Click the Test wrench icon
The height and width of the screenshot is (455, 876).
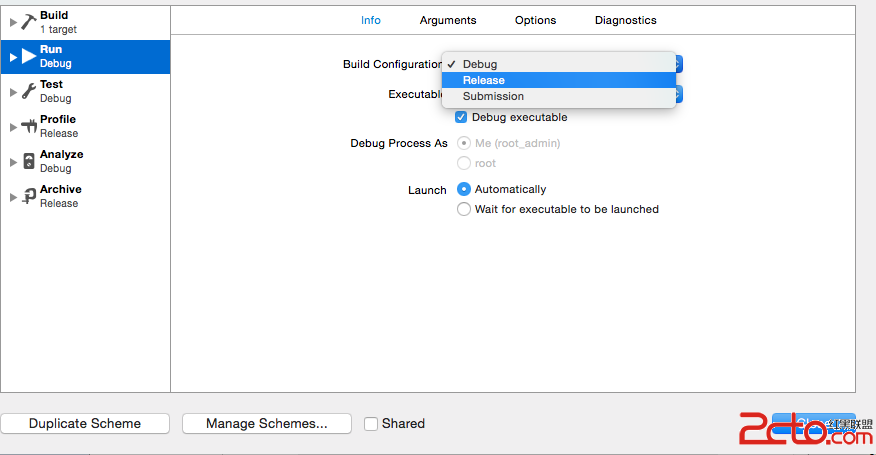[x=28, y=91]
